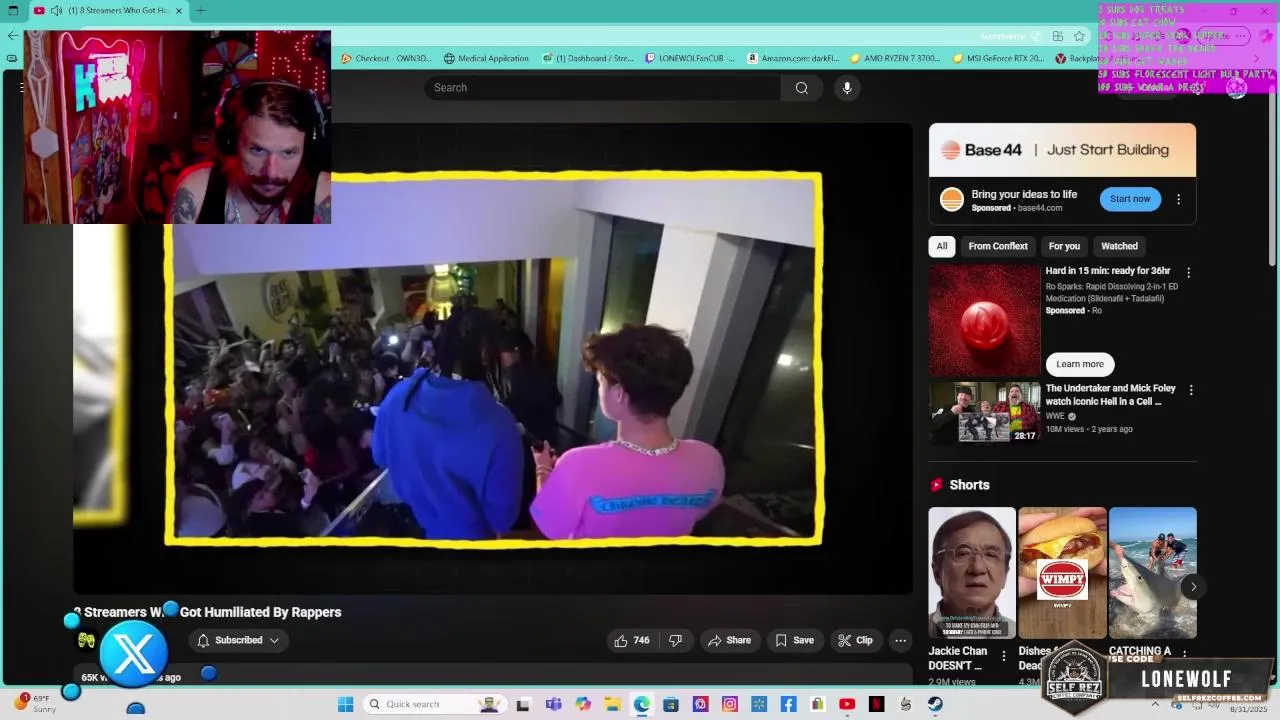The width and height of the screenshot is (1280, 720).
Task: Click the Base 44 ad banner
Action: tap(1062, 150)
